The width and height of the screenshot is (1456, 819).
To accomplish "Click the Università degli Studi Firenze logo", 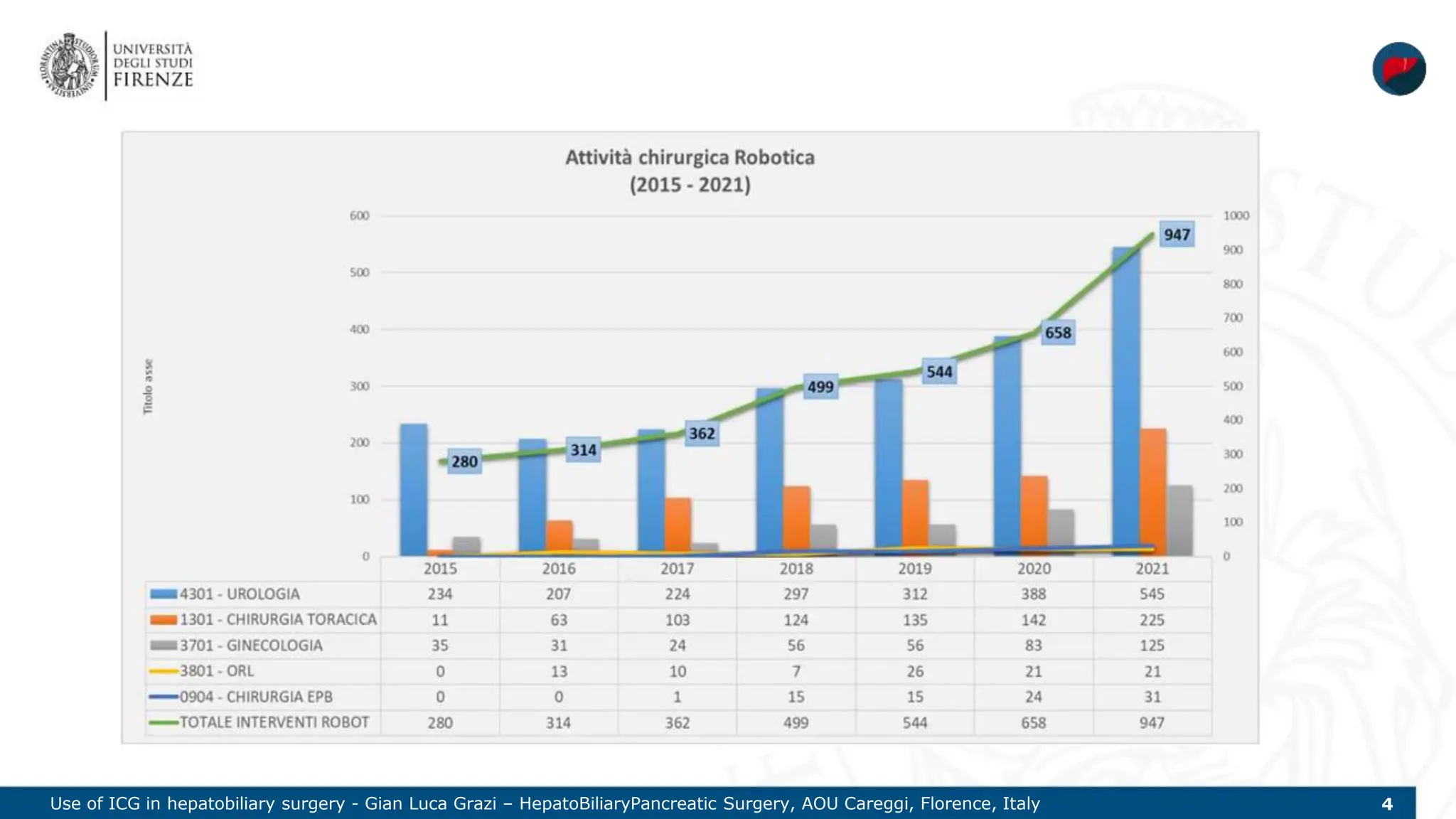I will tap(117, 65).
